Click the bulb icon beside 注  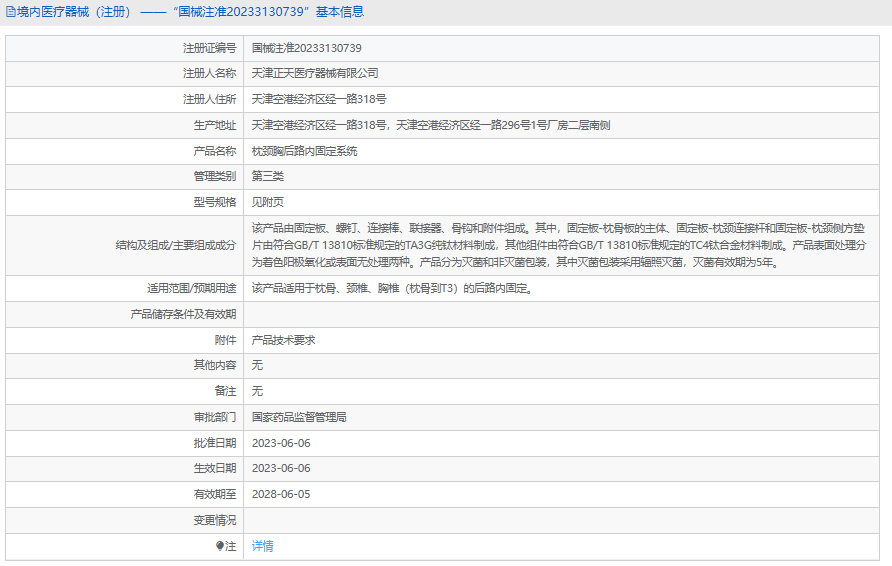(x=220, y=546)
